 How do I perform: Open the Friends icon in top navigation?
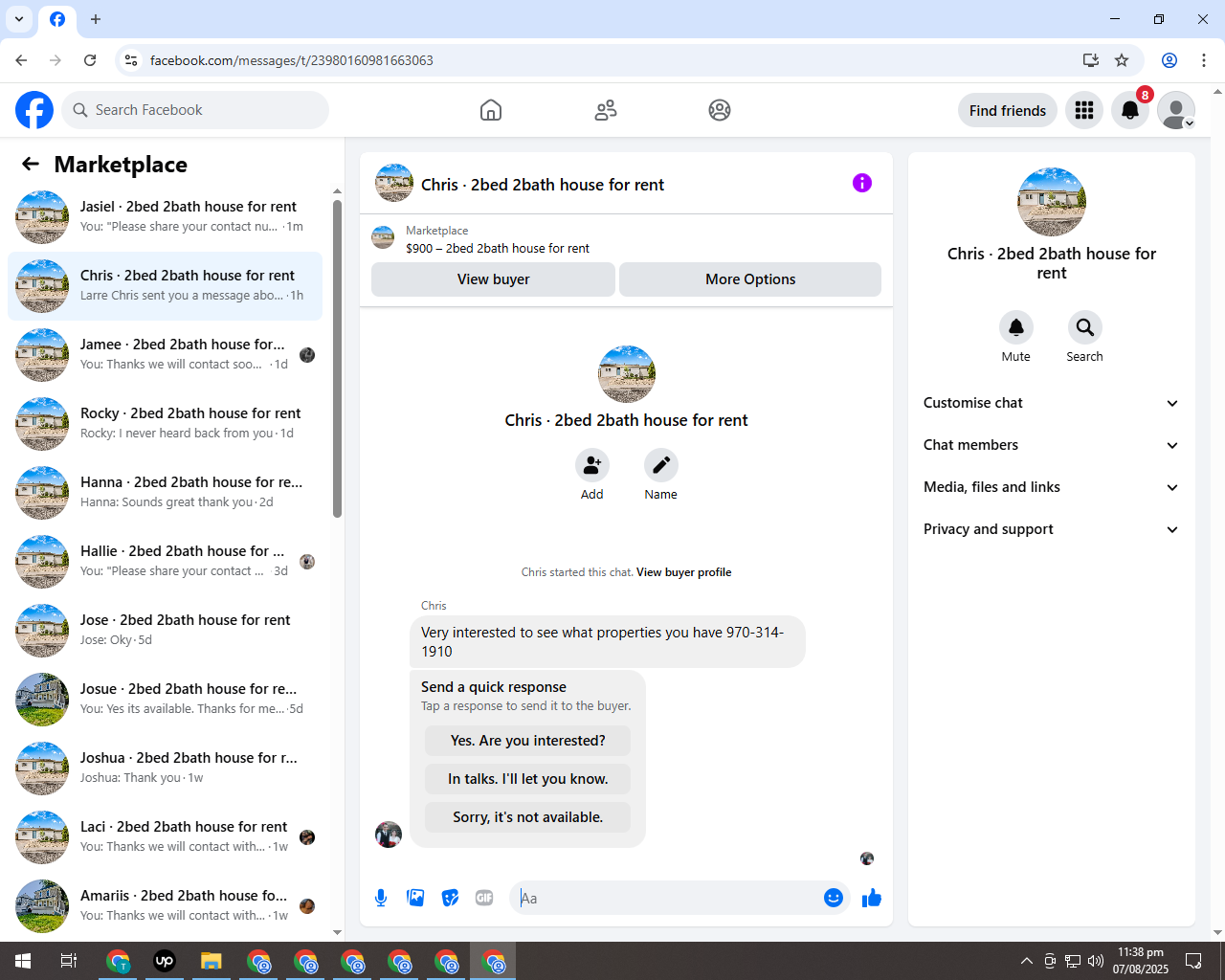(606, 110)
